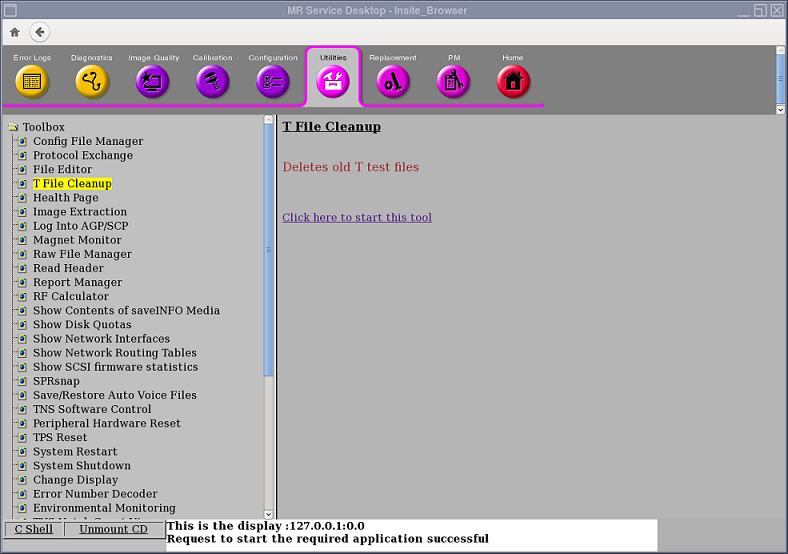Click scroll up arrow in toolbox list

268,120
